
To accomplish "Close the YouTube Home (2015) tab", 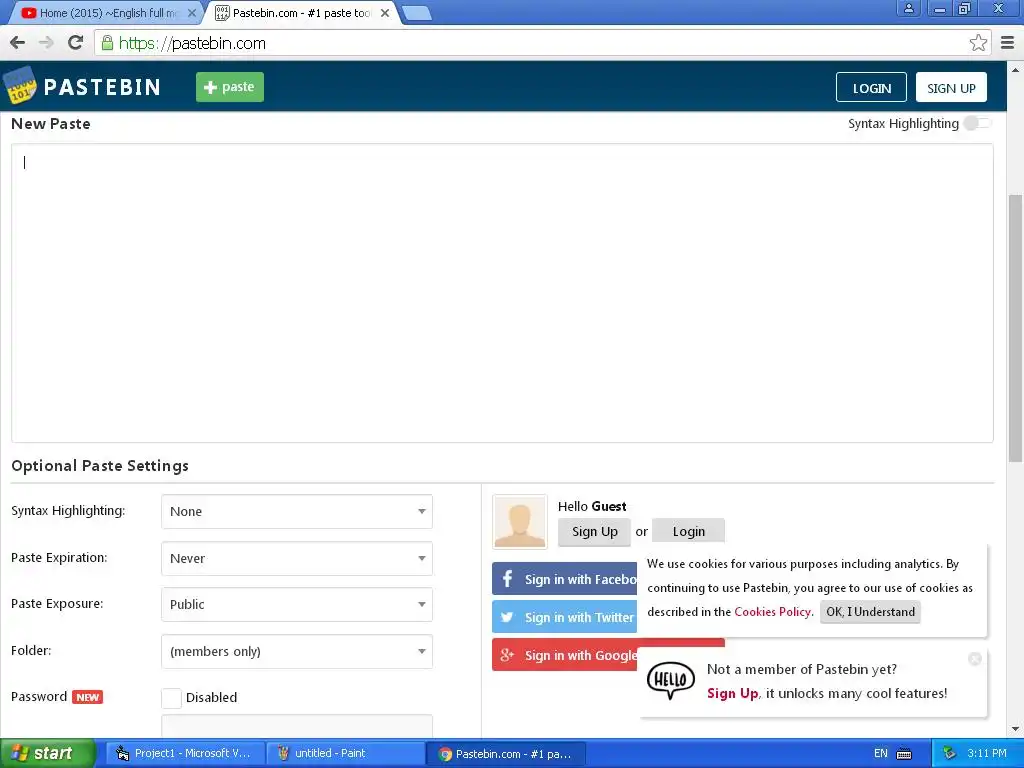I will (191, 13).
